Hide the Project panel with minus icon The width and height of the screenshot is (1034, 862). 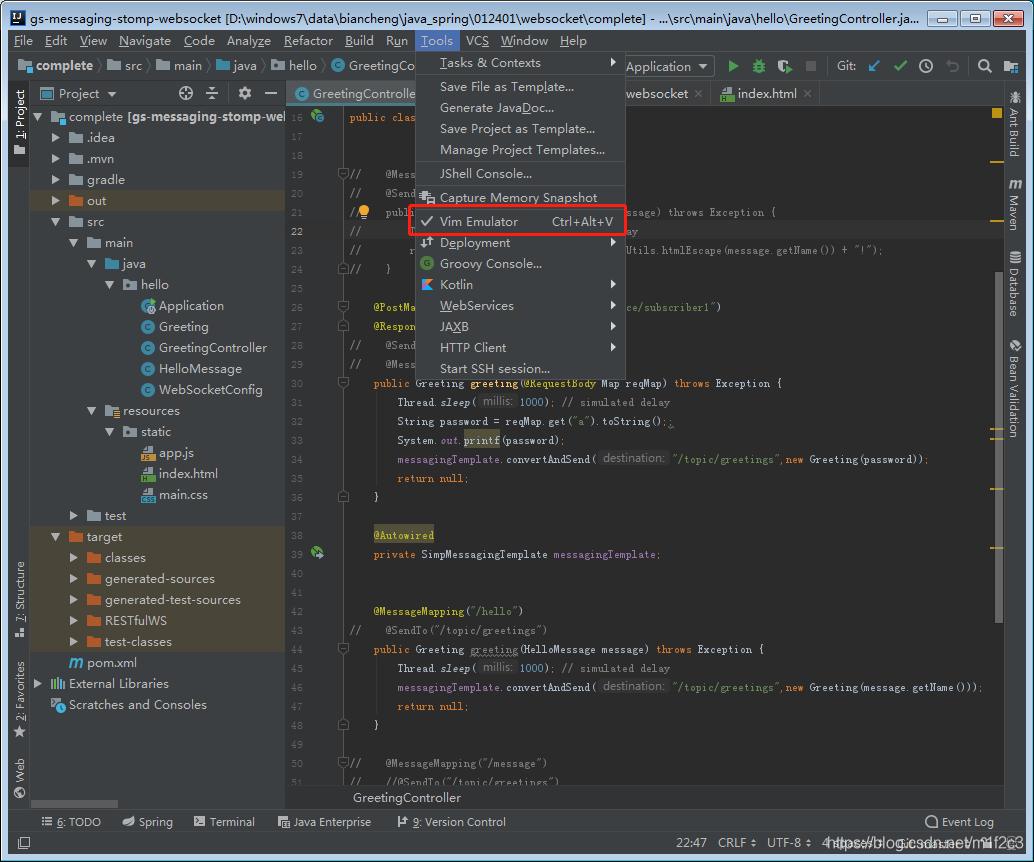point(270,94)
